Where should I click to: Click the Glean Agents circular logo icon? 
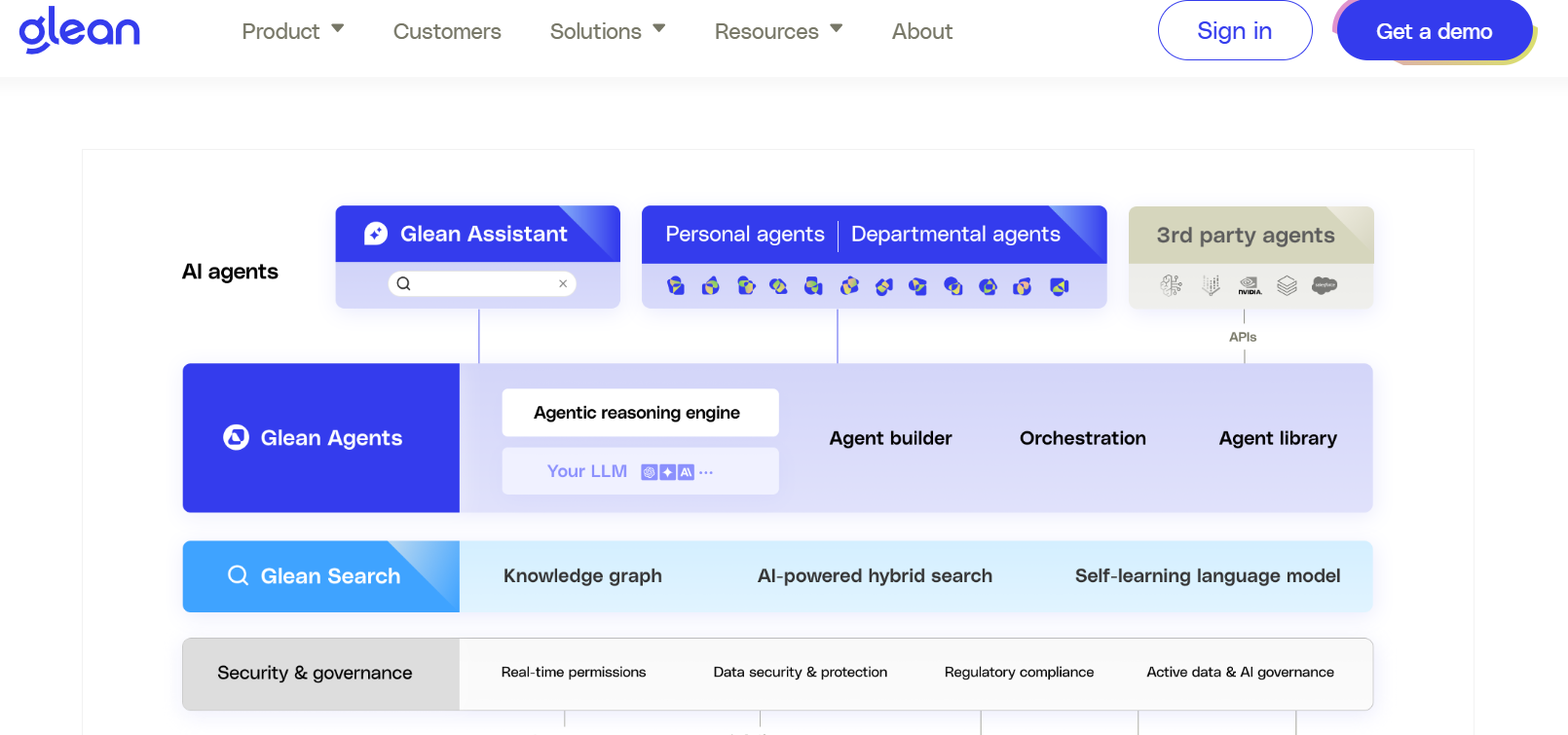tap(236, 437)
